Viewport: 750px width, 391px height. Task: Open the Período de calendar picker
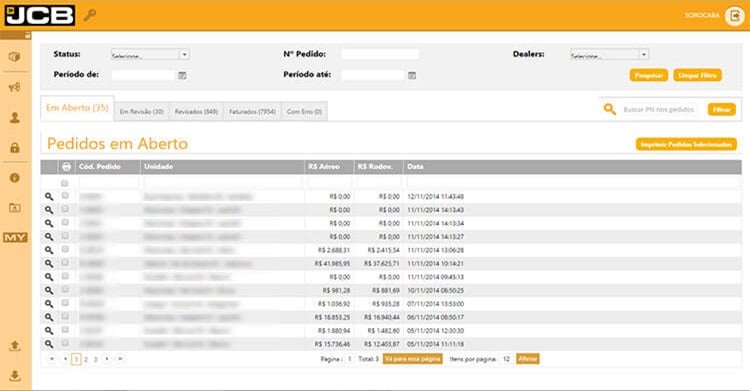coord(182,75)
